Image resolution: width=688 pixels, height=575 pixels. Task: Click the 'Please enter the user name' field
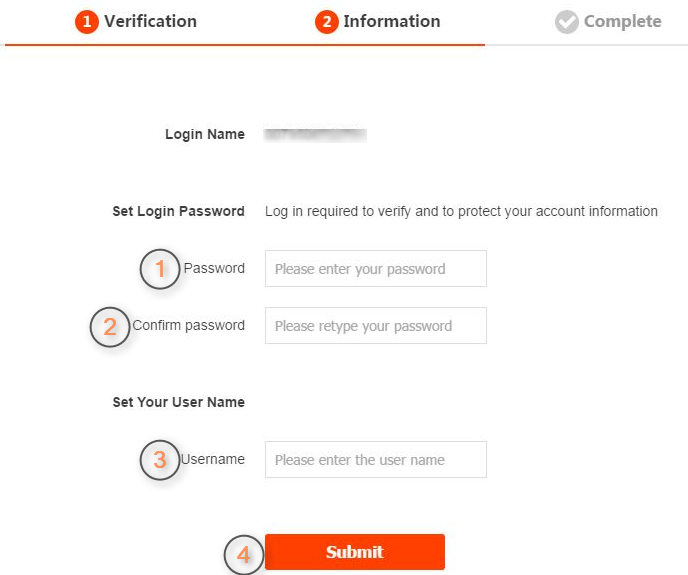375,460
